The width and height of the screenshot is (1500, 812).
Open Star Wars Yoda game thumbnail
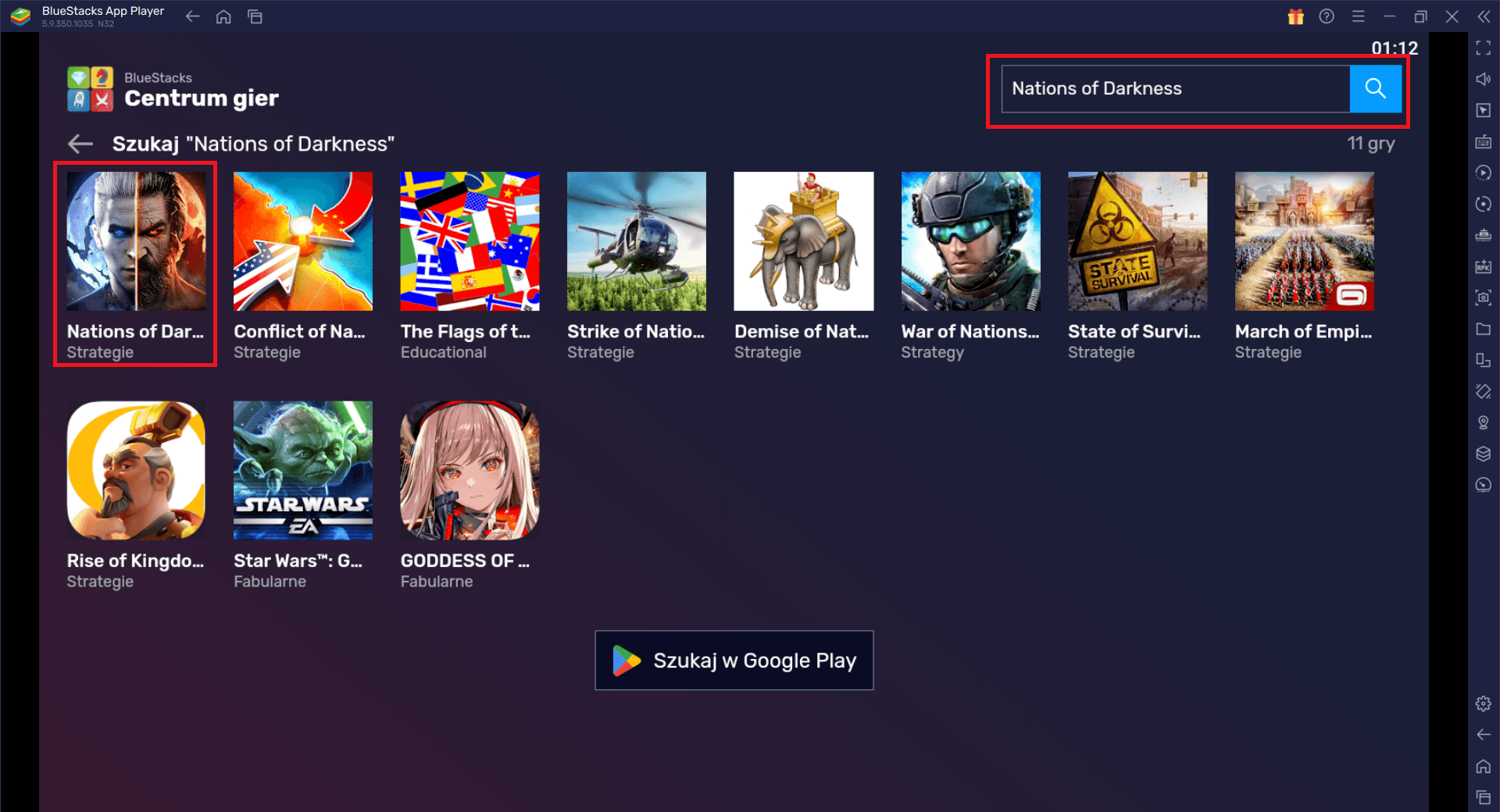click(x=303, y=471)
